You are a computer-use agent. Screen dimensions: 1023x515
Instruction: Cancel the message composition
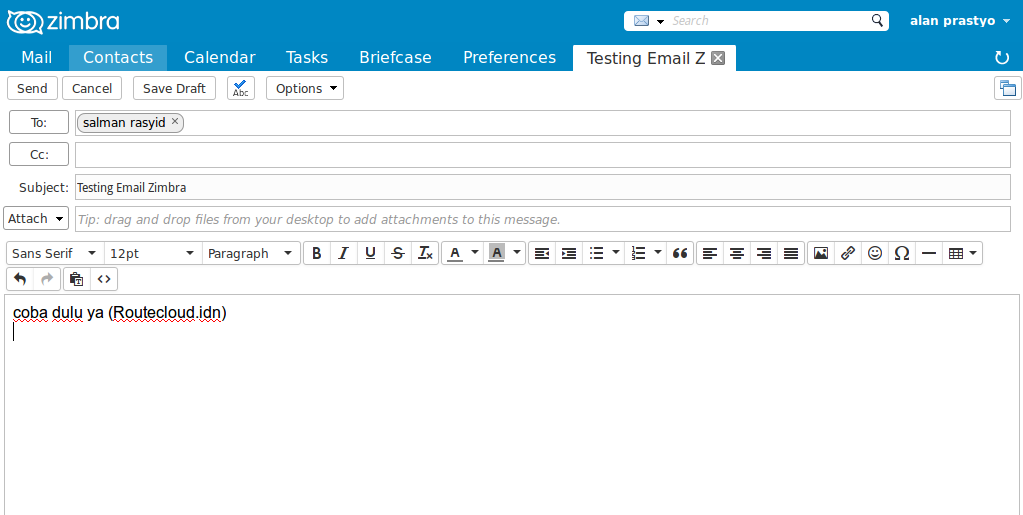click(x=92, y=88)
